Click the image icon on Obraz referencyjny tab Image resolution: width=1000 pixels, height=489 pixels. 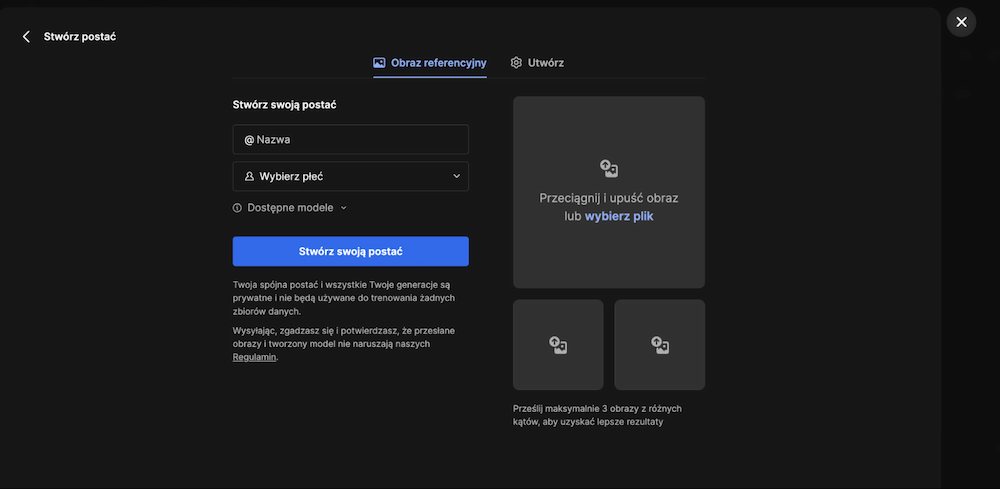[379, 62]
